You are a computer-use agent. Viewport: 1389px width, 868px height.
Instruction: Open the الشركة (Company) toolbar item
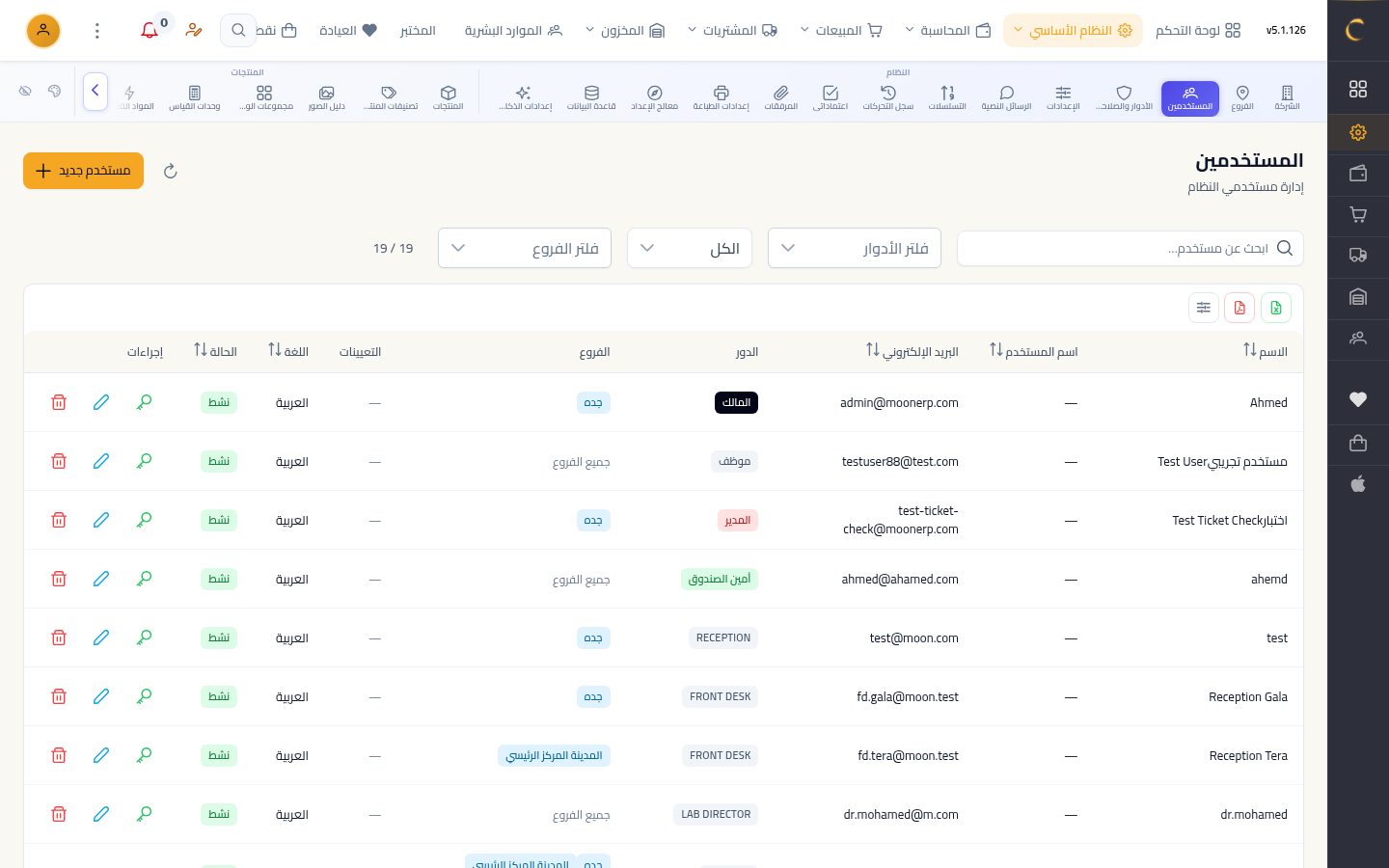(x=1287, y=97)
